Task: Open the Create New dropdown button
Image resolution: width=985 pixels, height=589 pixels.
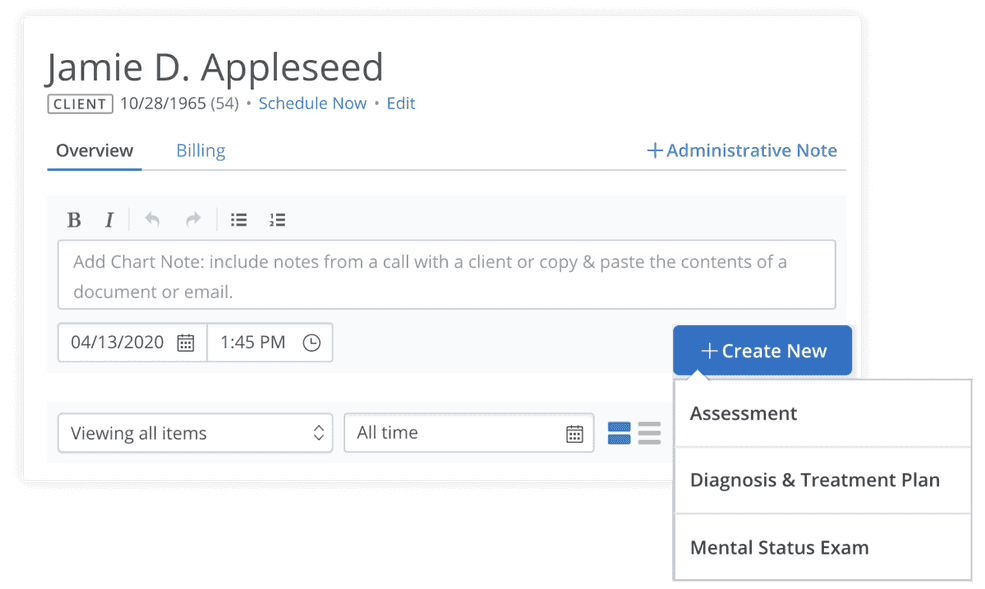Action: point(762,350)
